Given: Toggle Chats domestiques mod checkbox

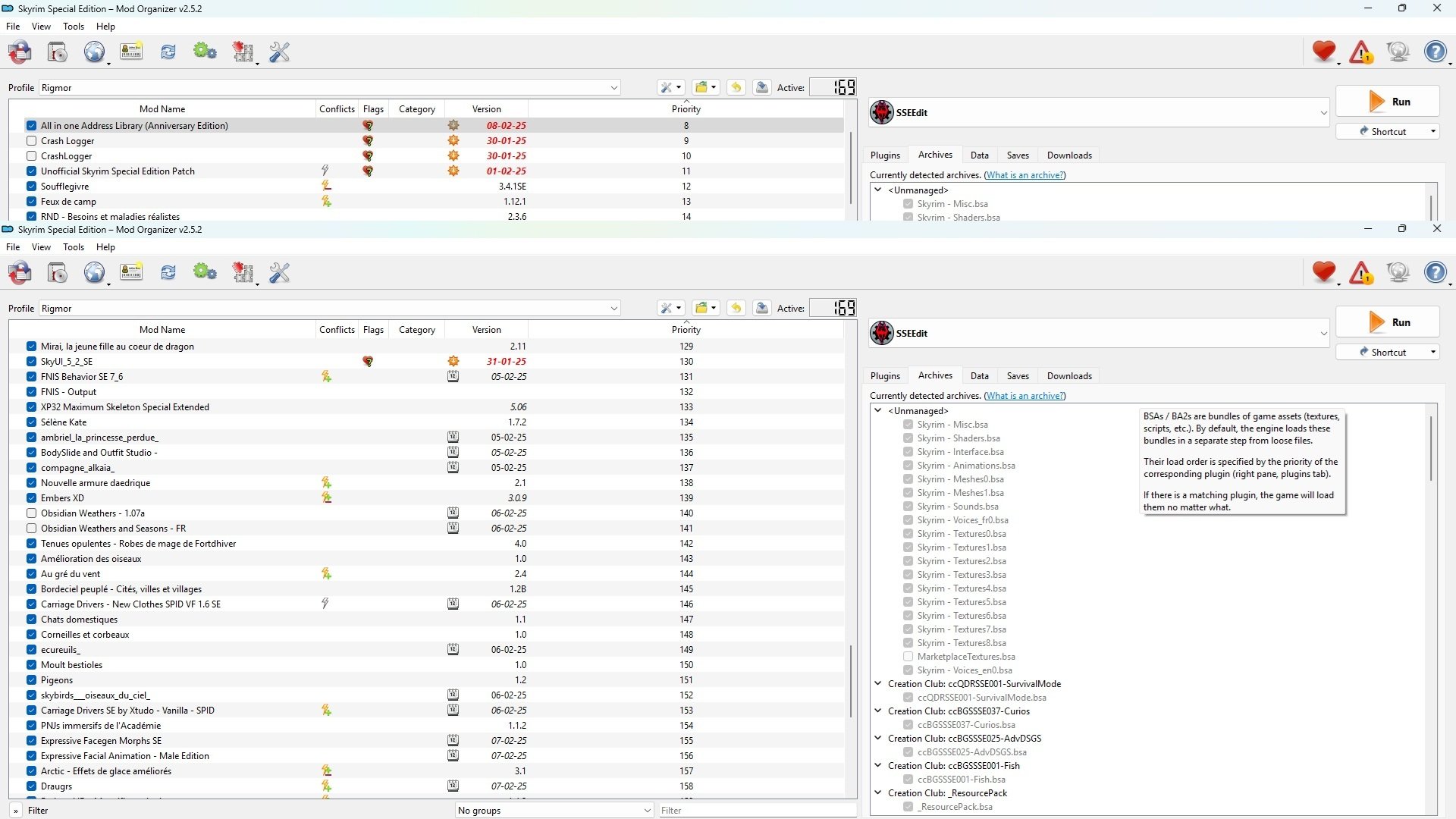Looking at the screenshot, I should pyautogui.click(x=31, y=620).
